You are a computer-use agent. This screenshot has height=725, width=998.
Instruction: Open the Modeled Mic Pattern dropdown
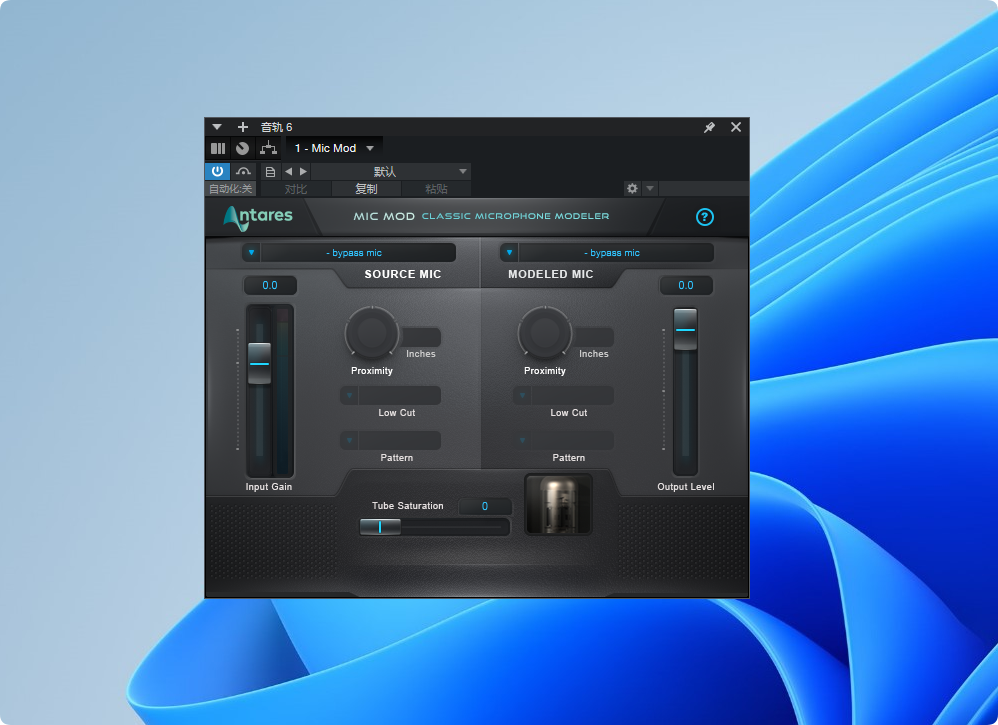[x=563, y=440]
